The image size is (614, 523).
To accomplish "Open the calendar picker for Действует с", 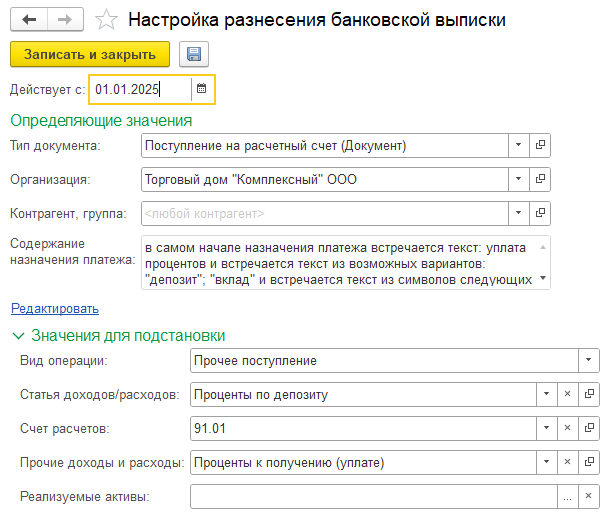I will (x=202, y=89).
